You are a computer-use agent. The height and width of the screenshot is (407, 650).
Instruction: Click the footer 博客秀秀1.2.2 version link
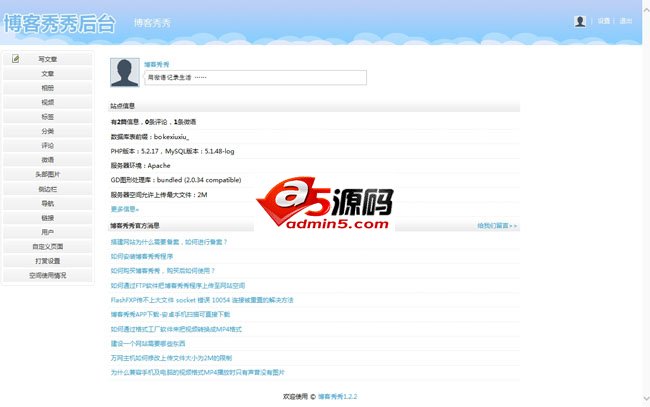(x=337, y=397)
